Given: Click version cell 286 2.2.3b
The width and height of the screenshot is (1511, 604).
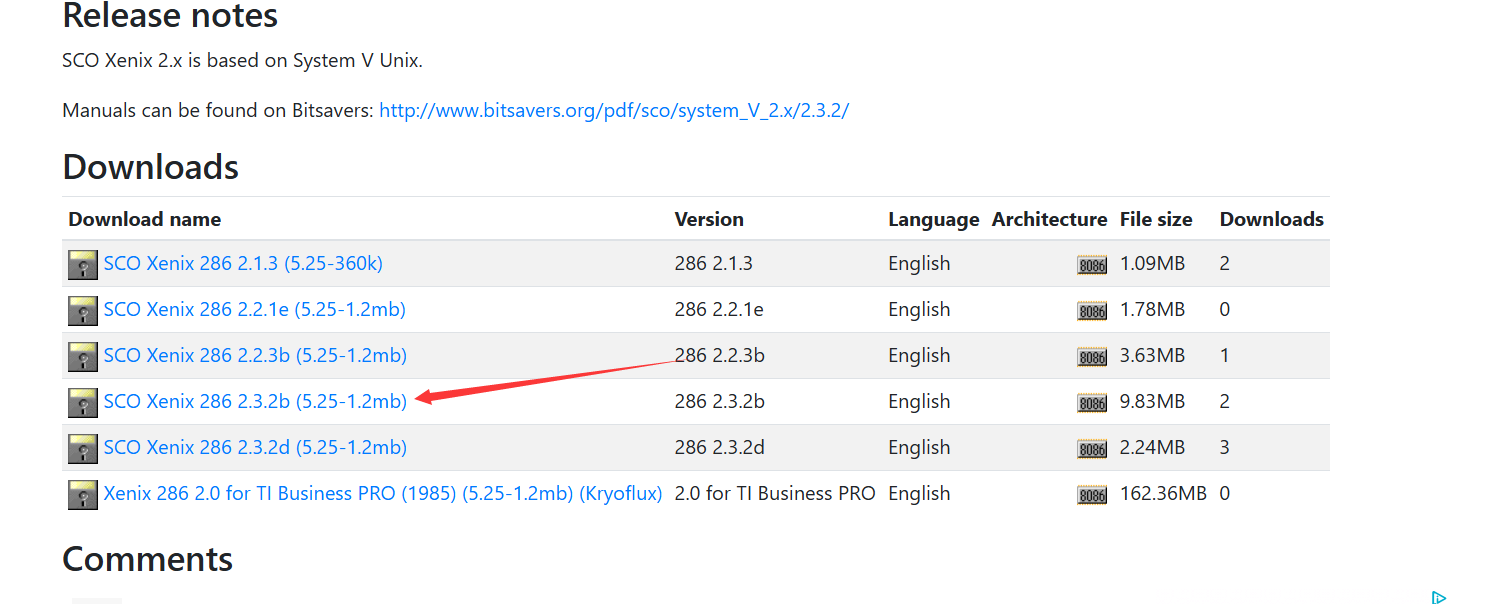Looking at the screenshot, I should tap(720, 356).
